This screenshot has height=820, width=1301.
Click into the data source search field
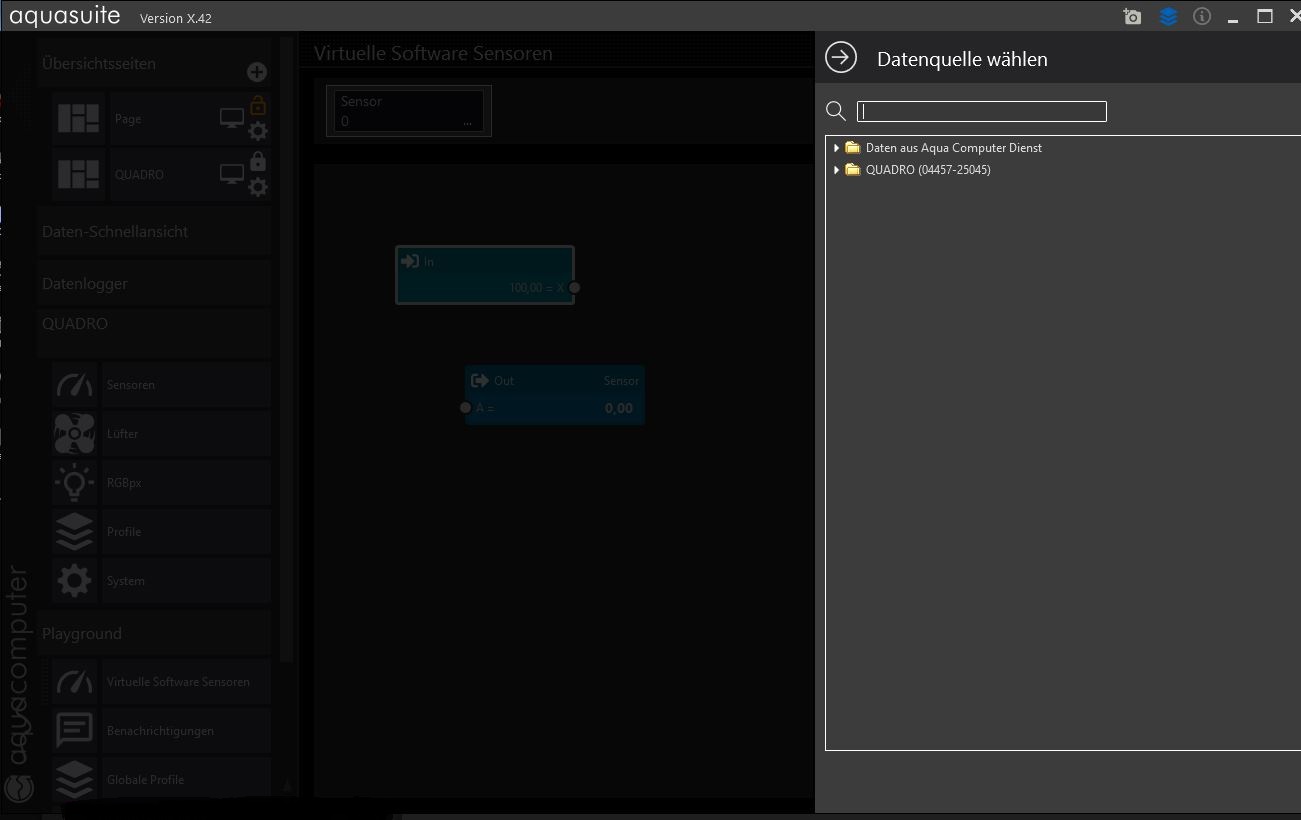point(982,111)
